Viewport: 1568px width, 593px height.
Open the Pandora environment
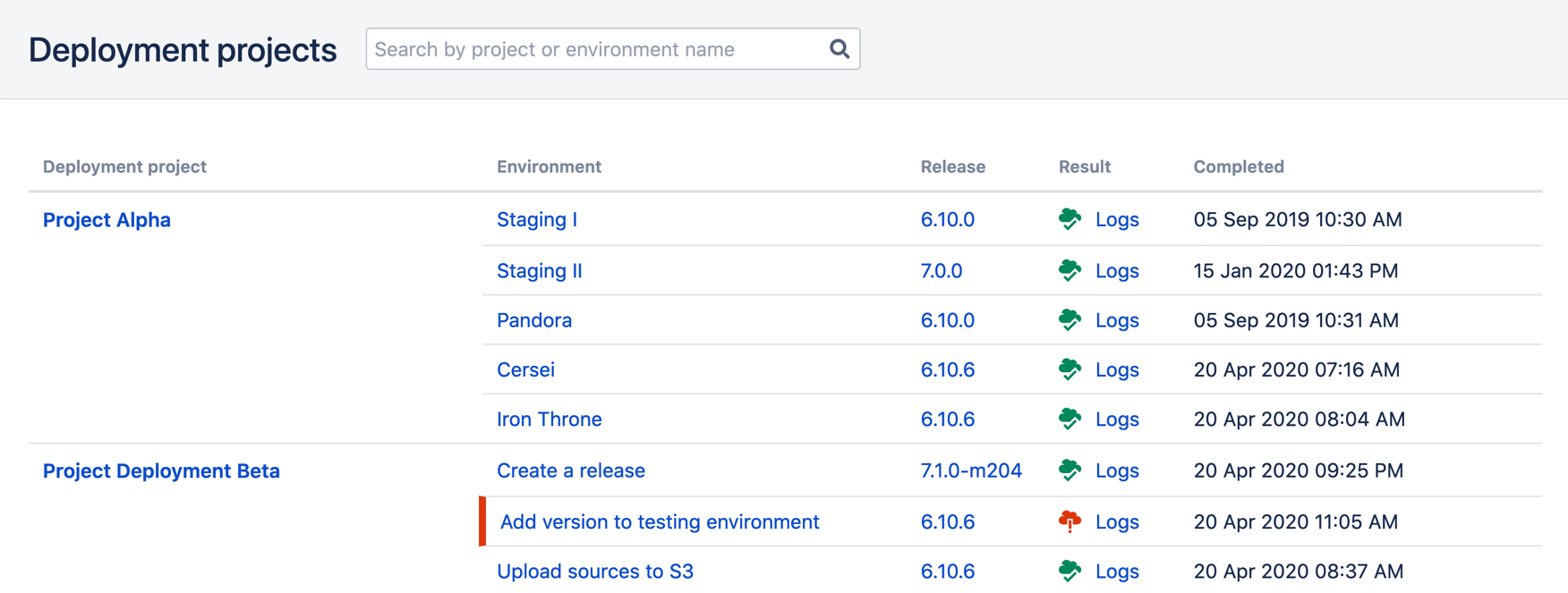pos(534,320)
